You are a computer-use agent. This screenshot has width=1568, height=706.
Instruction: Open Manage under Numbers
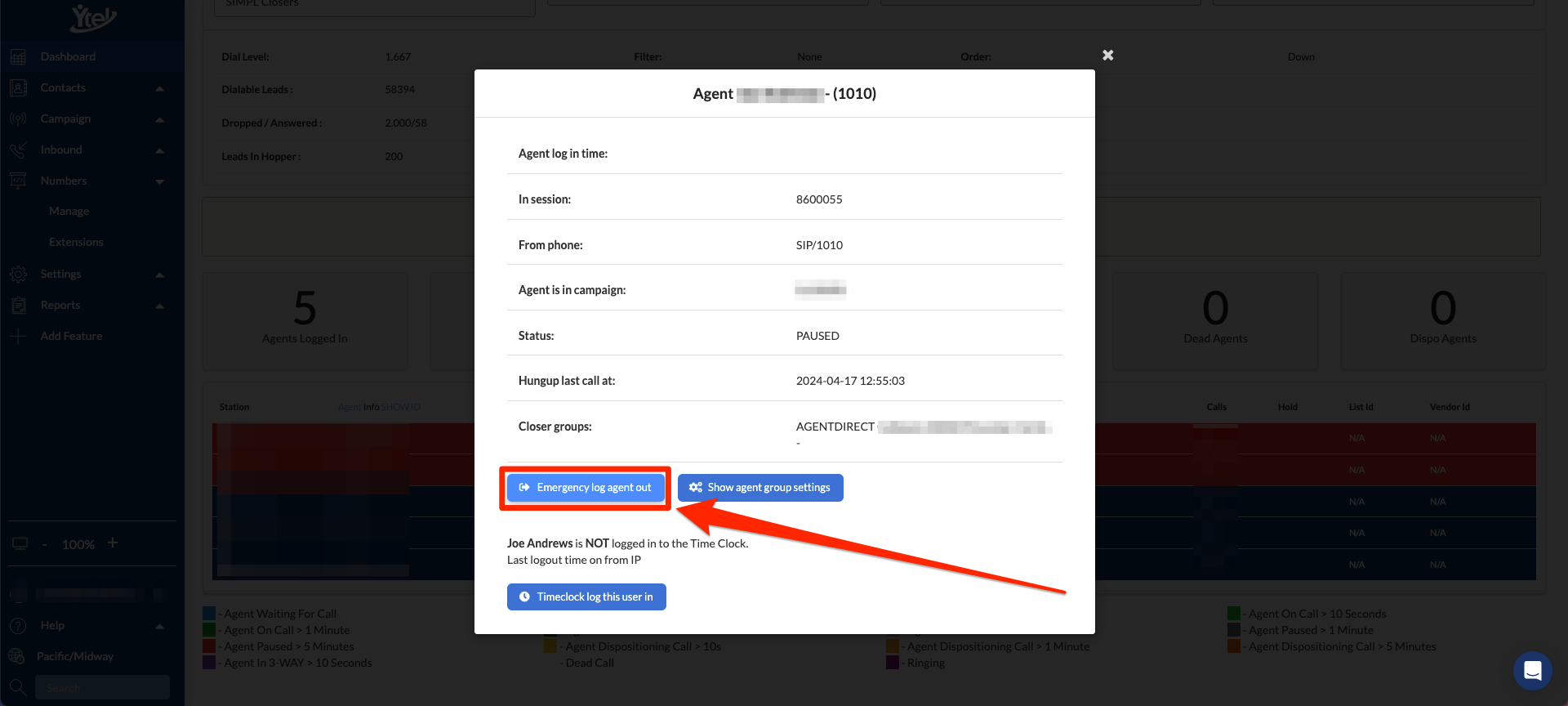pos(69,212)
